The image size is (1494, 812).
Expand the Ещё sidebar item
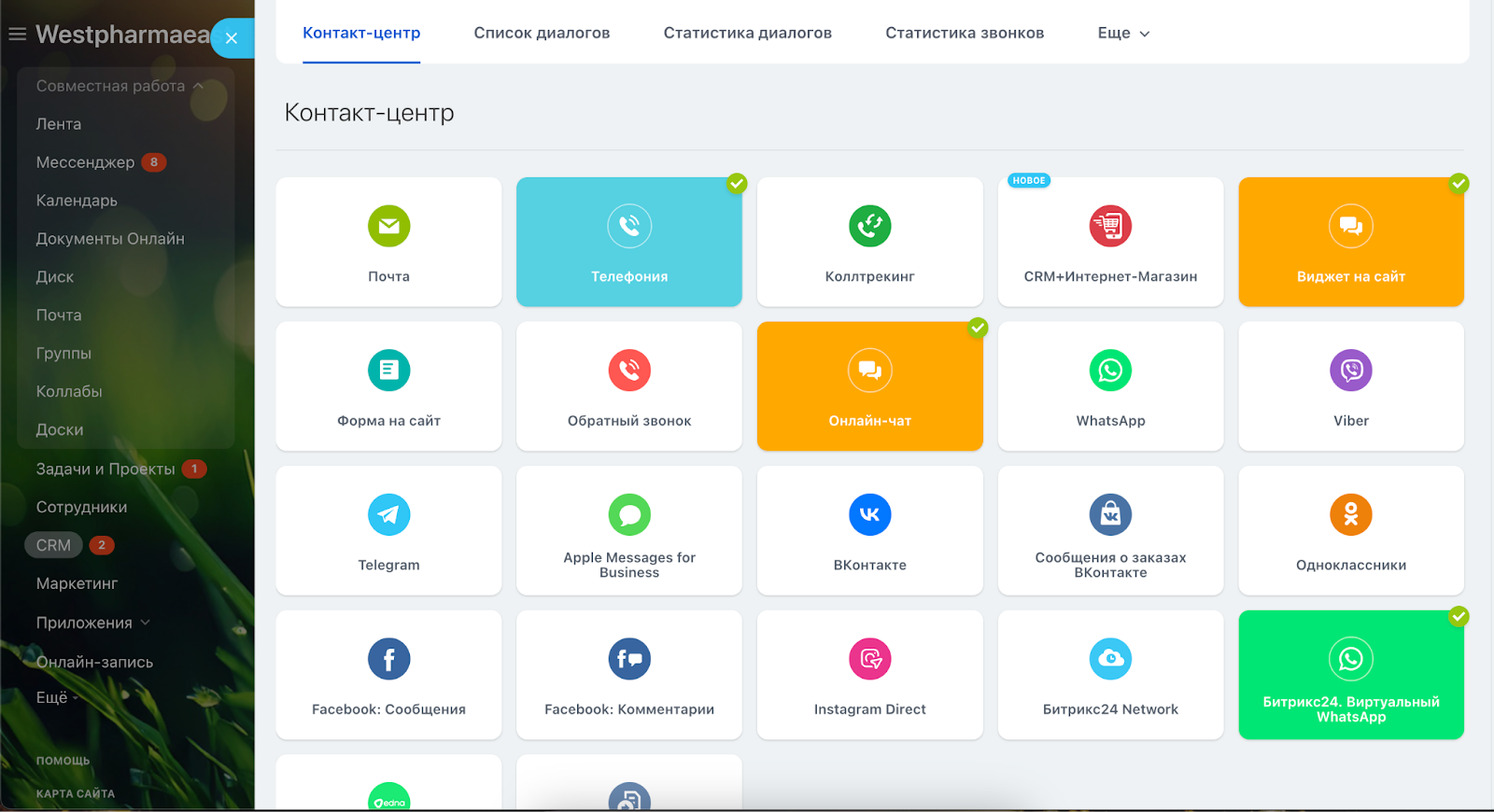tap(57, 697)
